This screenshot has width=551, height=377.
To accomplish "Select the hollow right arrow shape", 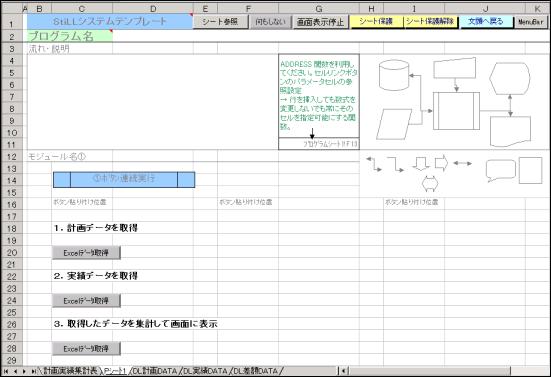I will [441, 163].
